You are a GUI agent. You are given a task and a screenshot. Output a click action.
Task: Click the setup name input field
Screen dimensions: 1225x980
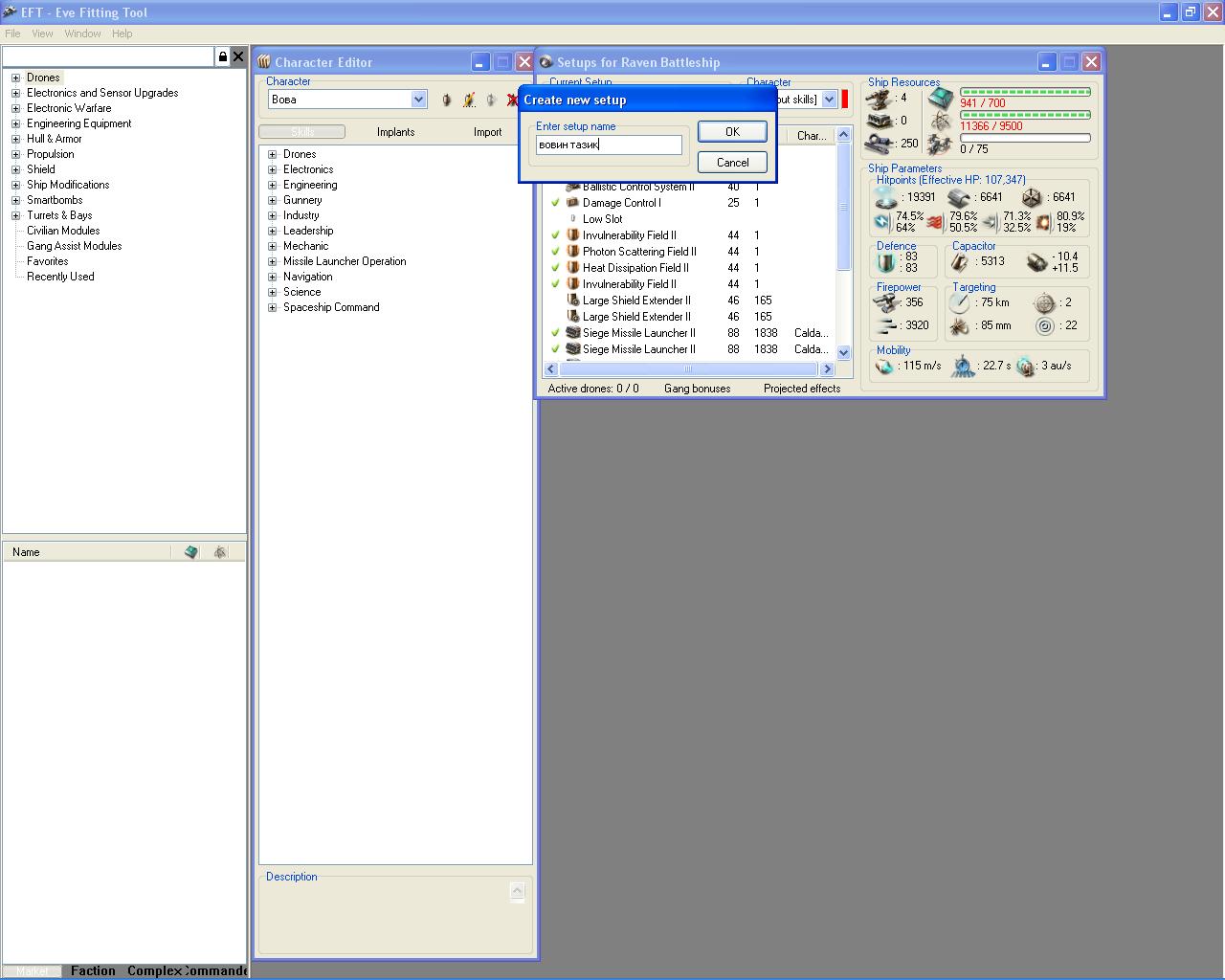pos(609,145)
